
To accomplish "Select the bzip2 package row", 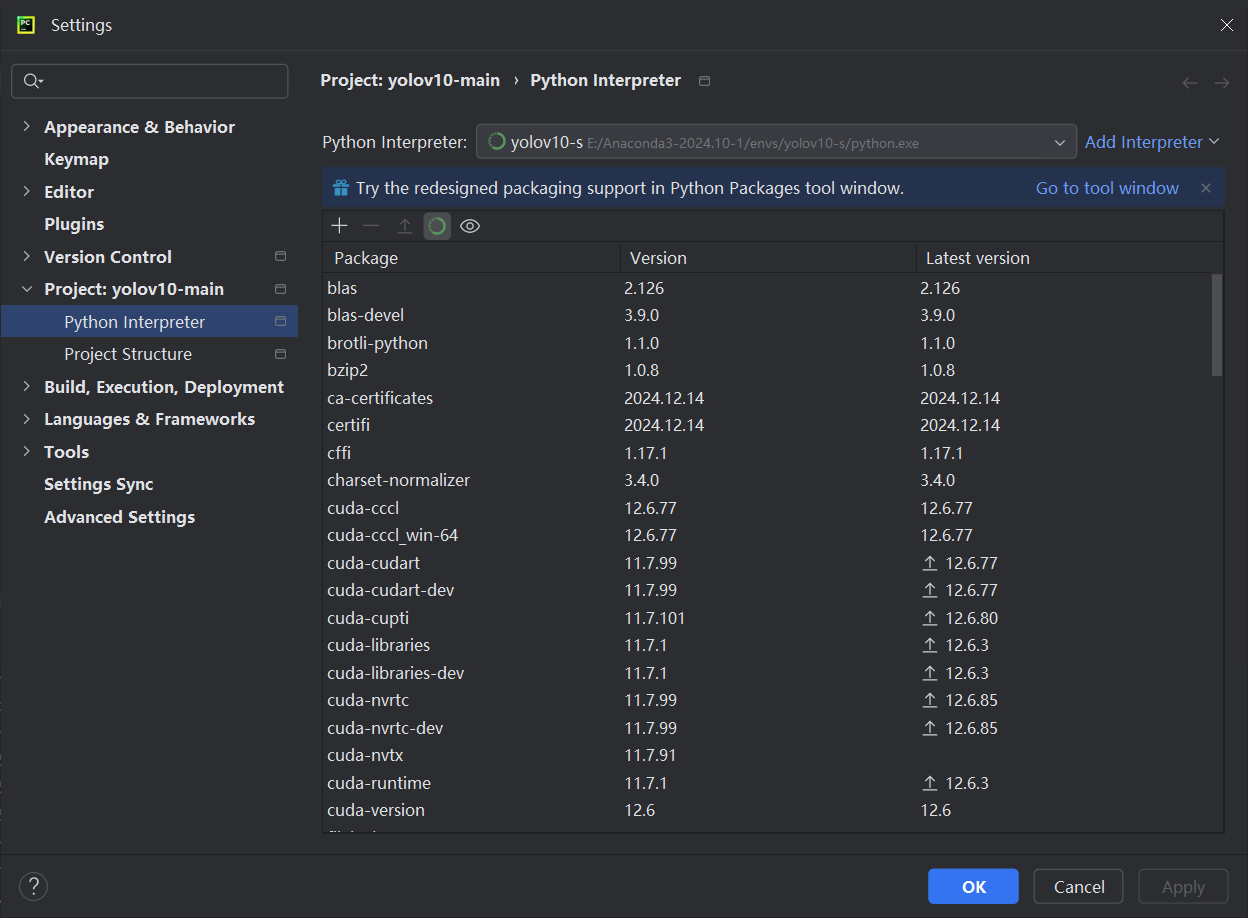I will [766, 370].
